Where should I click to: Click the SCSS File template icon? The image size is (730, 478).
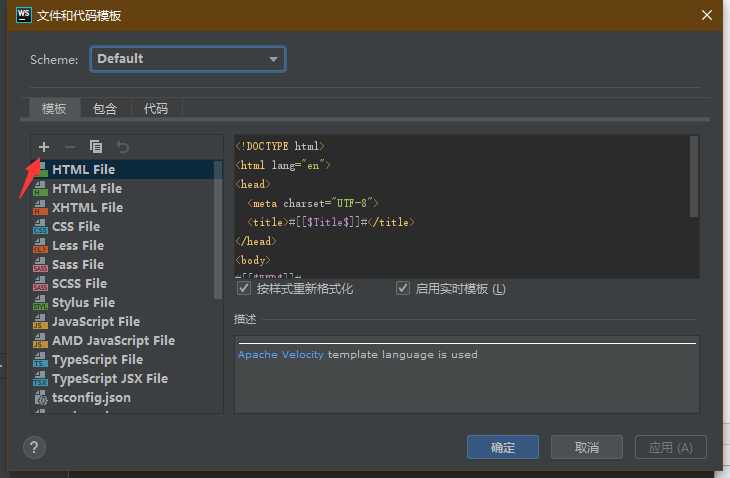(x=41, y=284)
